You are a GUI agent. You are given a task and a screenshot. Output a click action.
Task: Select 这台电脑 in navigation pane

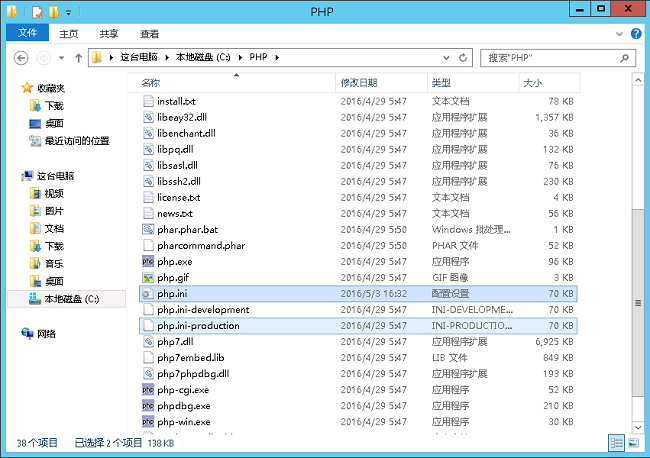click(x=55, y=176)
